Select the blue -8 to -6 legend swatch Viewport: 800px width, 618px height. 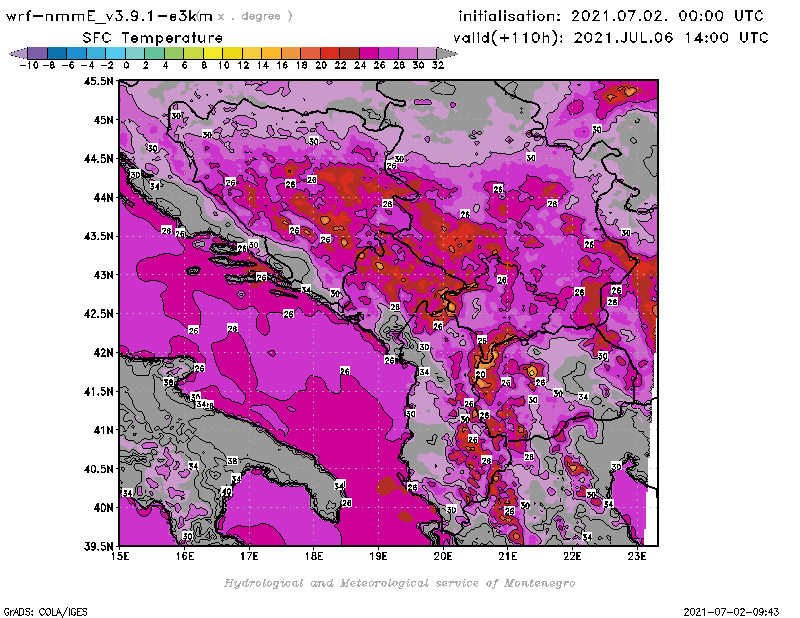point(57,52)
